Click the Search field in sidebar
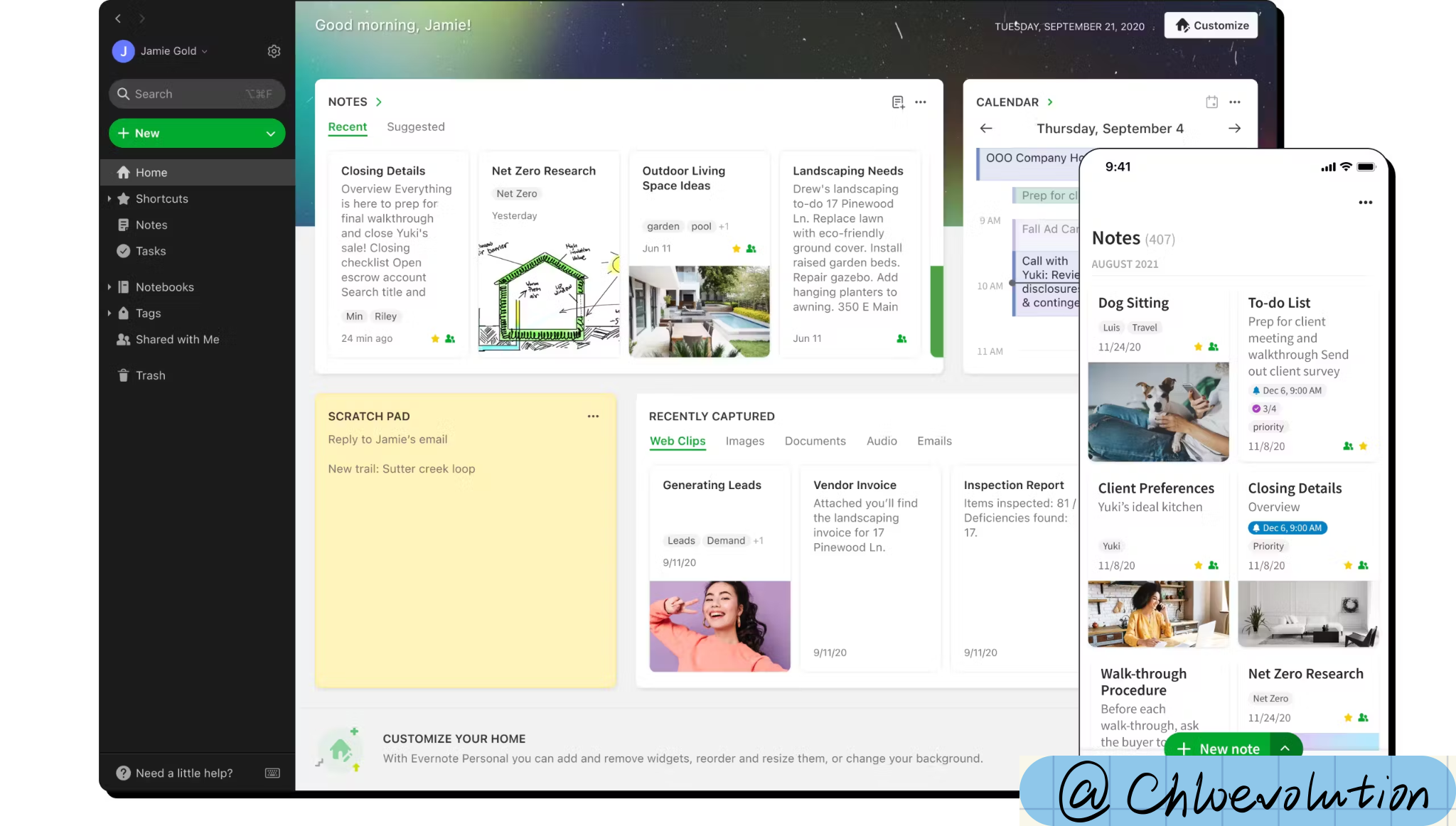The width and height of the screenshot is (1456, 826). coord(197,94)
